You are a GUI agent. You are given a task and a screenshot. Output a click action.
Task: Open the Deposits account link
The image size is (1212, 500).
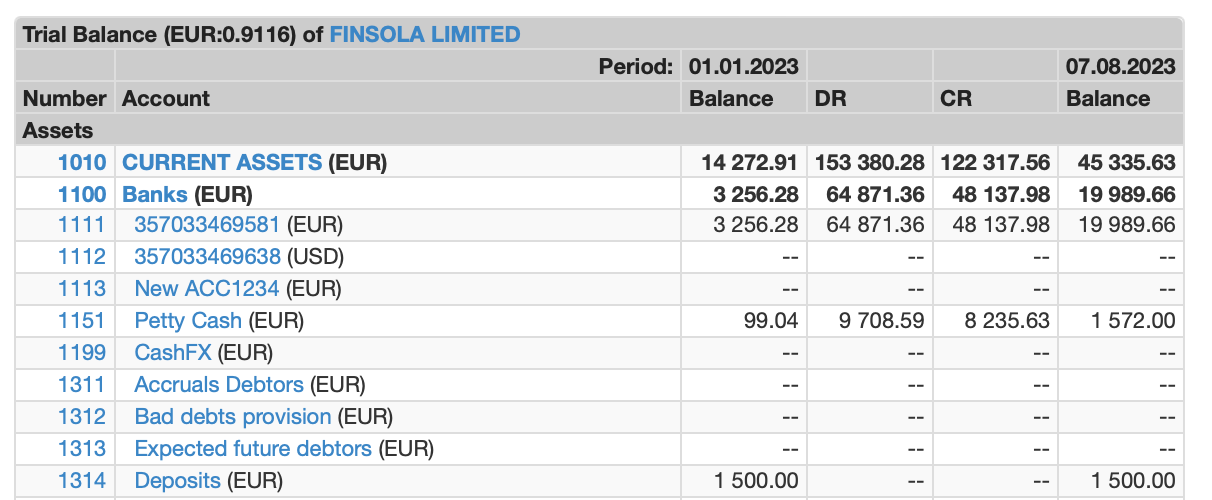click(177, 481)
